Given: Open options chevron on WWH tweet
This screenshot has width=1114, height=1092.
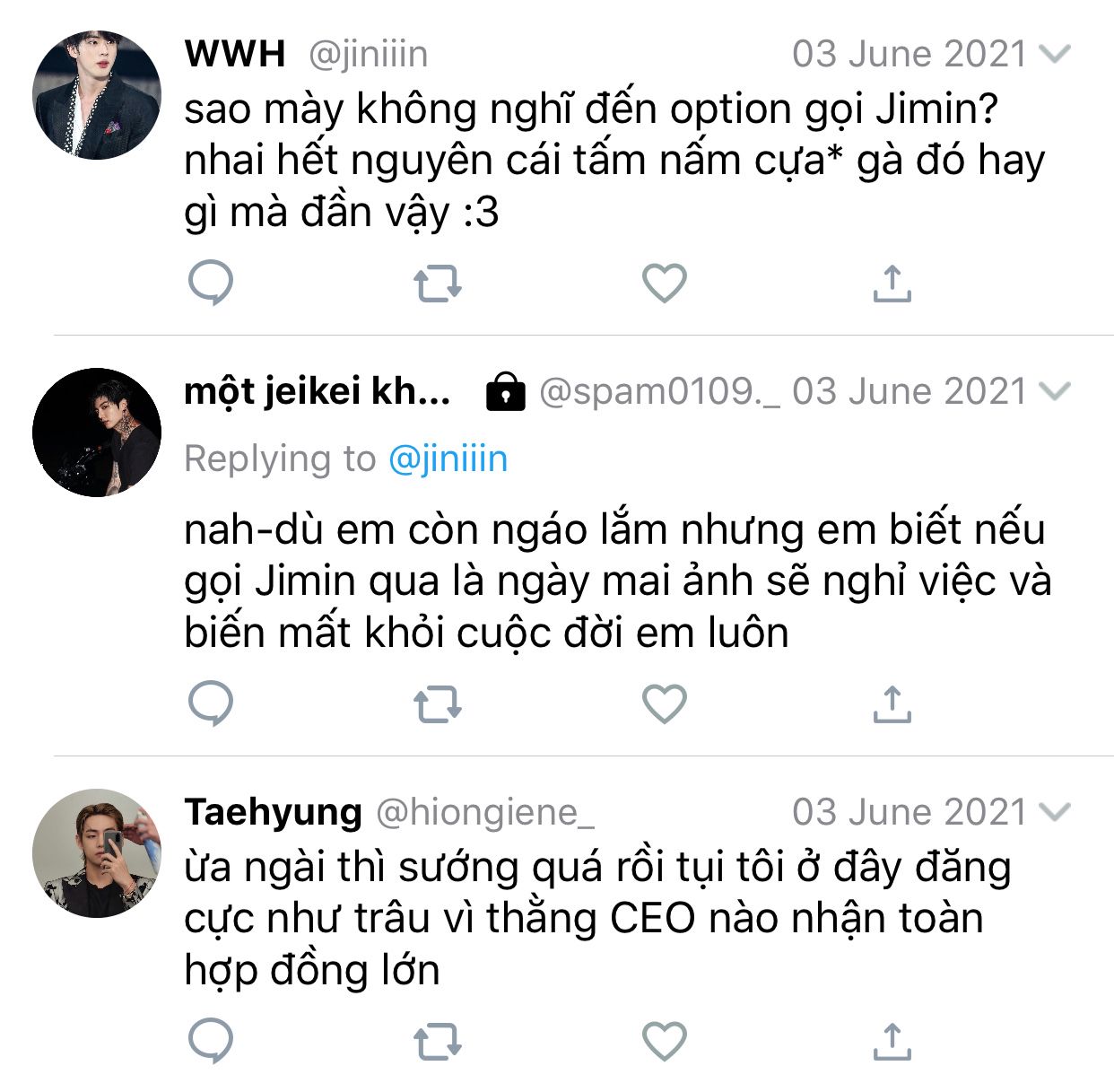Looking at the screenshot, I should tap(1055, 54).
